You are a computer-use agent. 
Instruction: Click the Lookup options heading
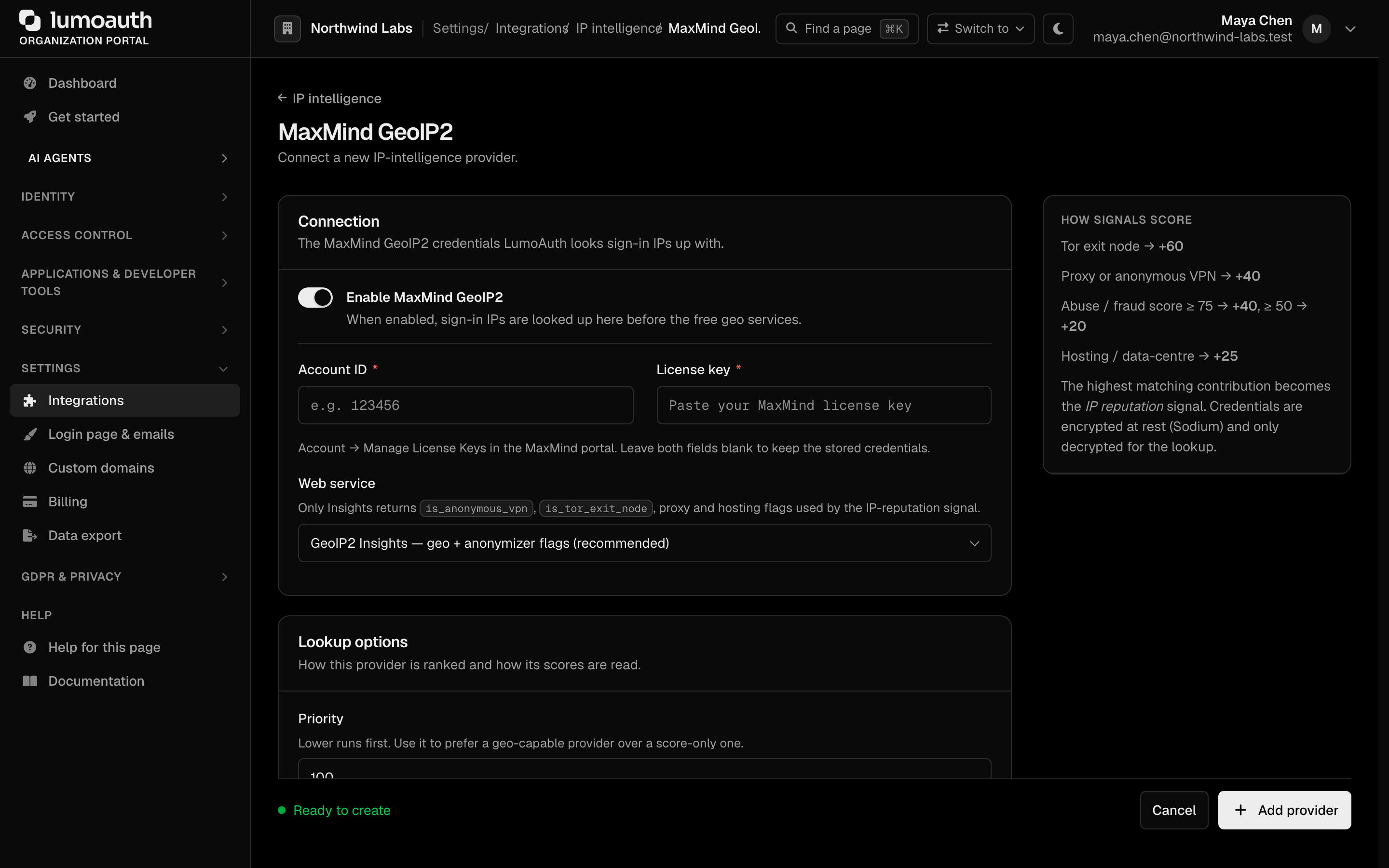[353, 642]
